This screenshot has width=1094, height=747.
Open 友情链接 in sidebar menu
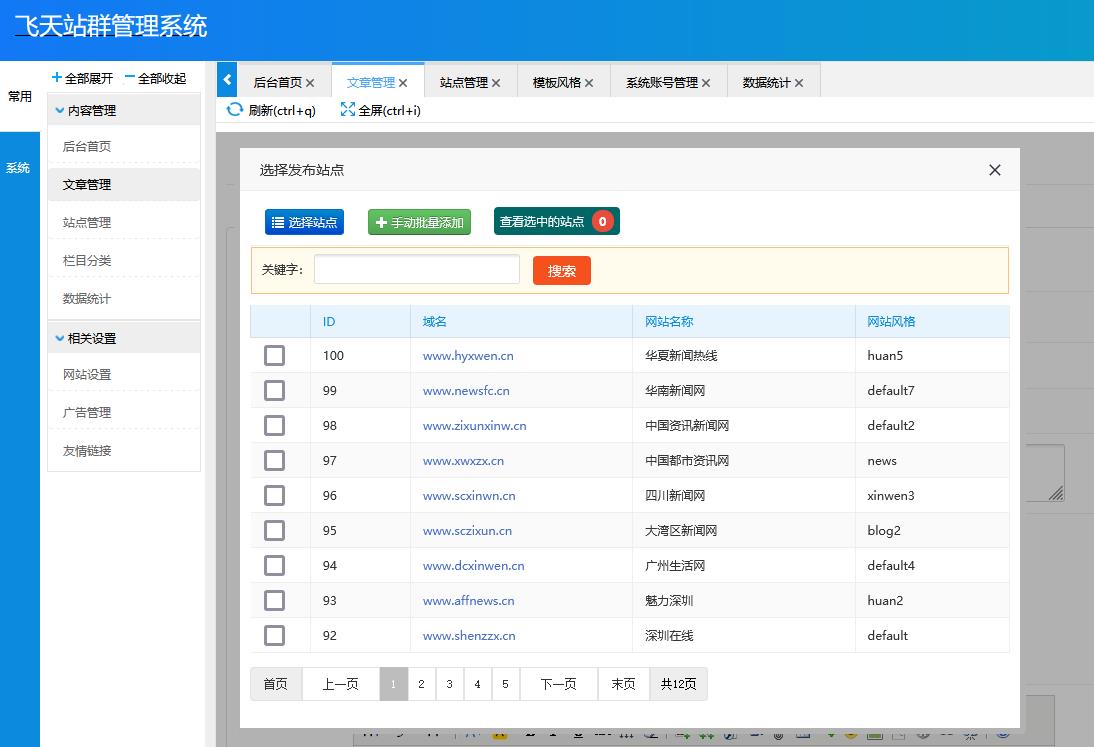(x=123, y=451)
